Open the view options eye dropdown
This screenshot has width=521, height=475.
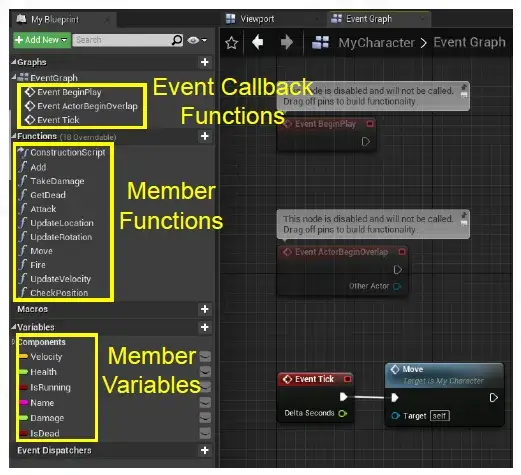click(197, 40)
